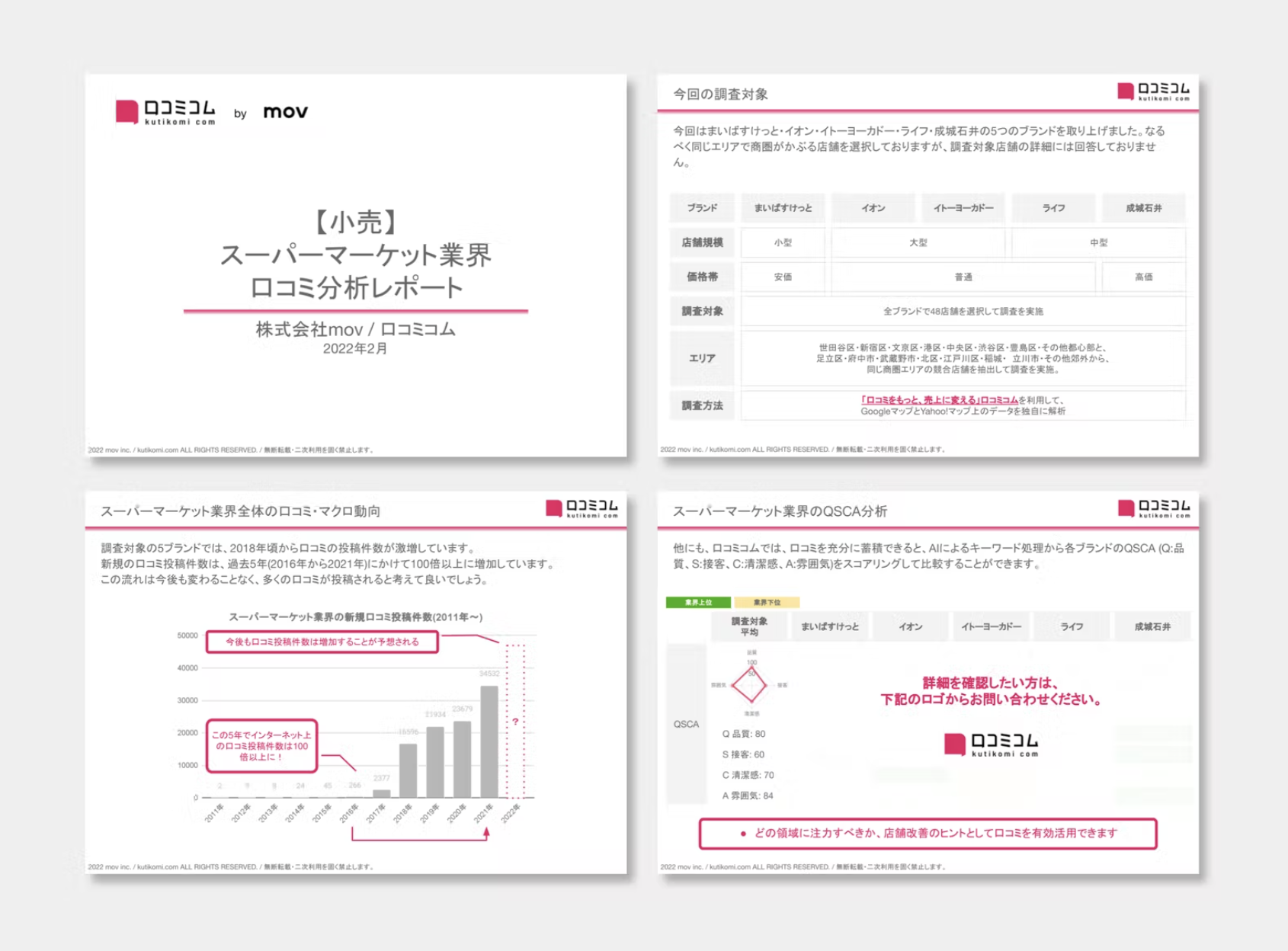
Task: Click the 100倍以上に callout box
Action: click(261, 745)
